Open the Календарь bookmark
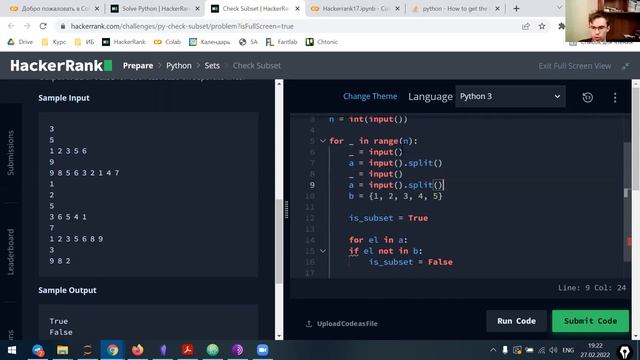This screenshot has height=360, width=640. [x=210, y=42]
